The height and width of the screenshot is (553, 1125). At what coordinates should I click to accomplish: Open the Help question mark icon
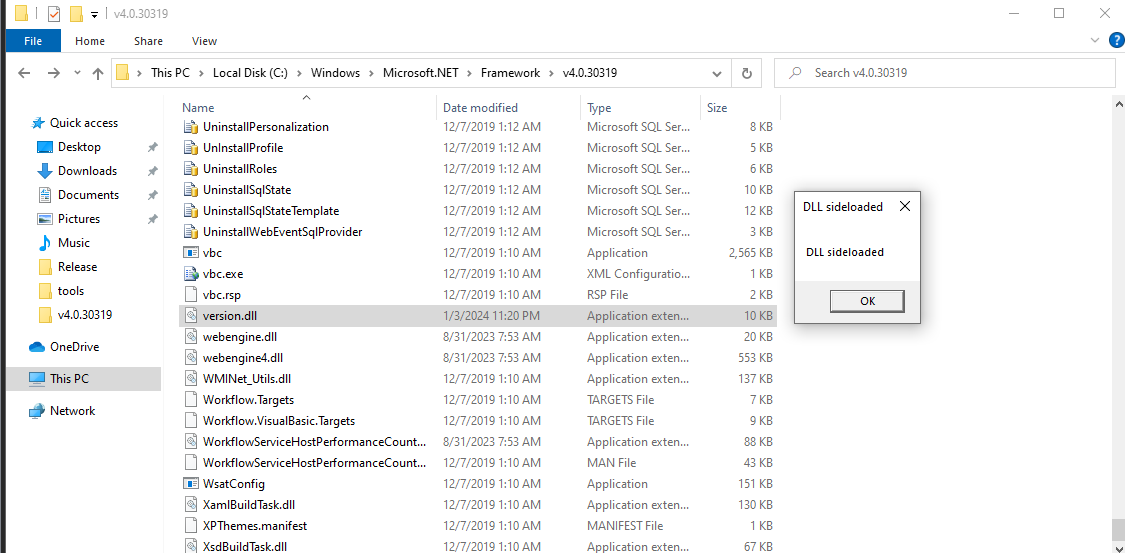pyautogui.click(x=1116, y=40)
